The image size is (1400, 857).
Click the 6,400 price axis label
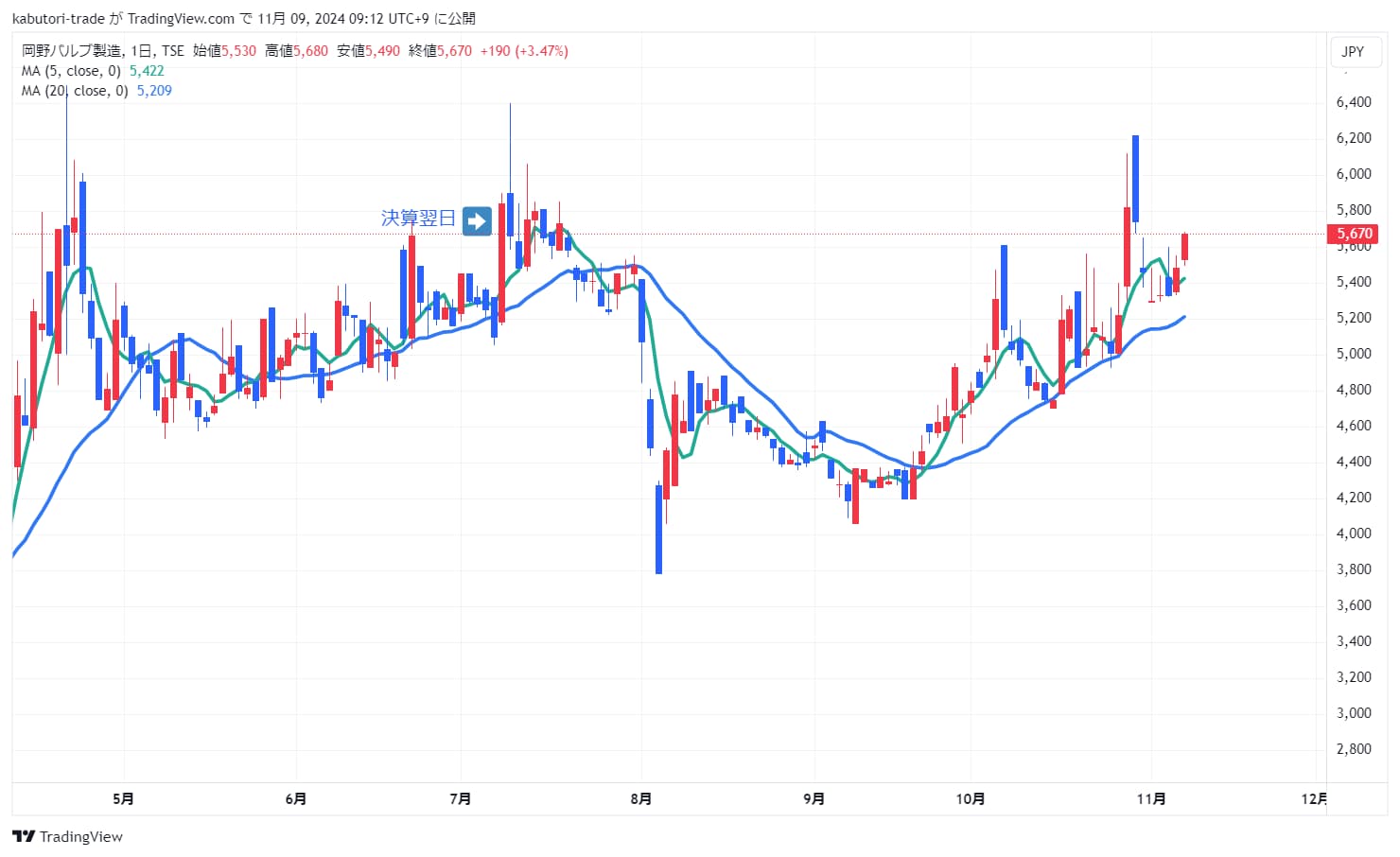click(1354, 102)
